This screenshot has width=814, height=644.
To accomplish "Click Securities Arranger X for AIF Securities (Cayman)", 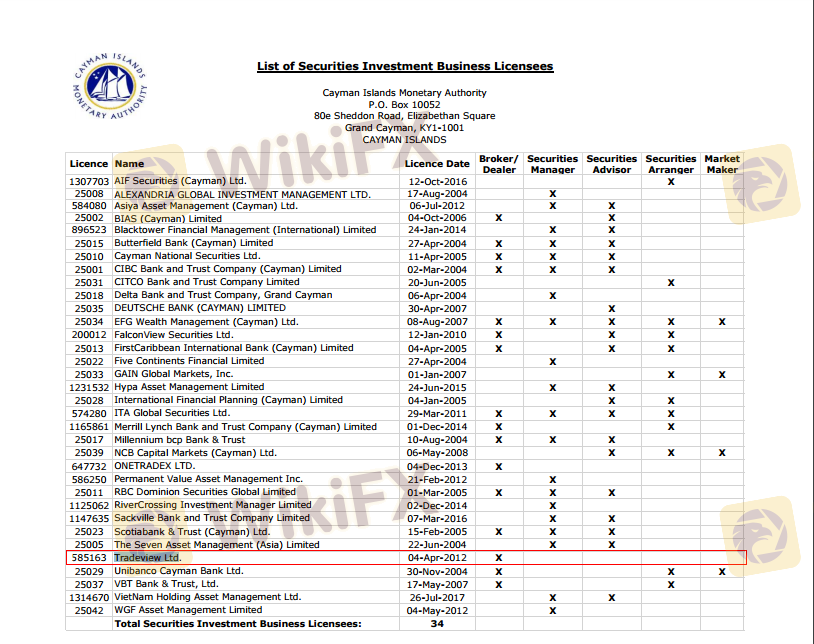I will 671,181.
